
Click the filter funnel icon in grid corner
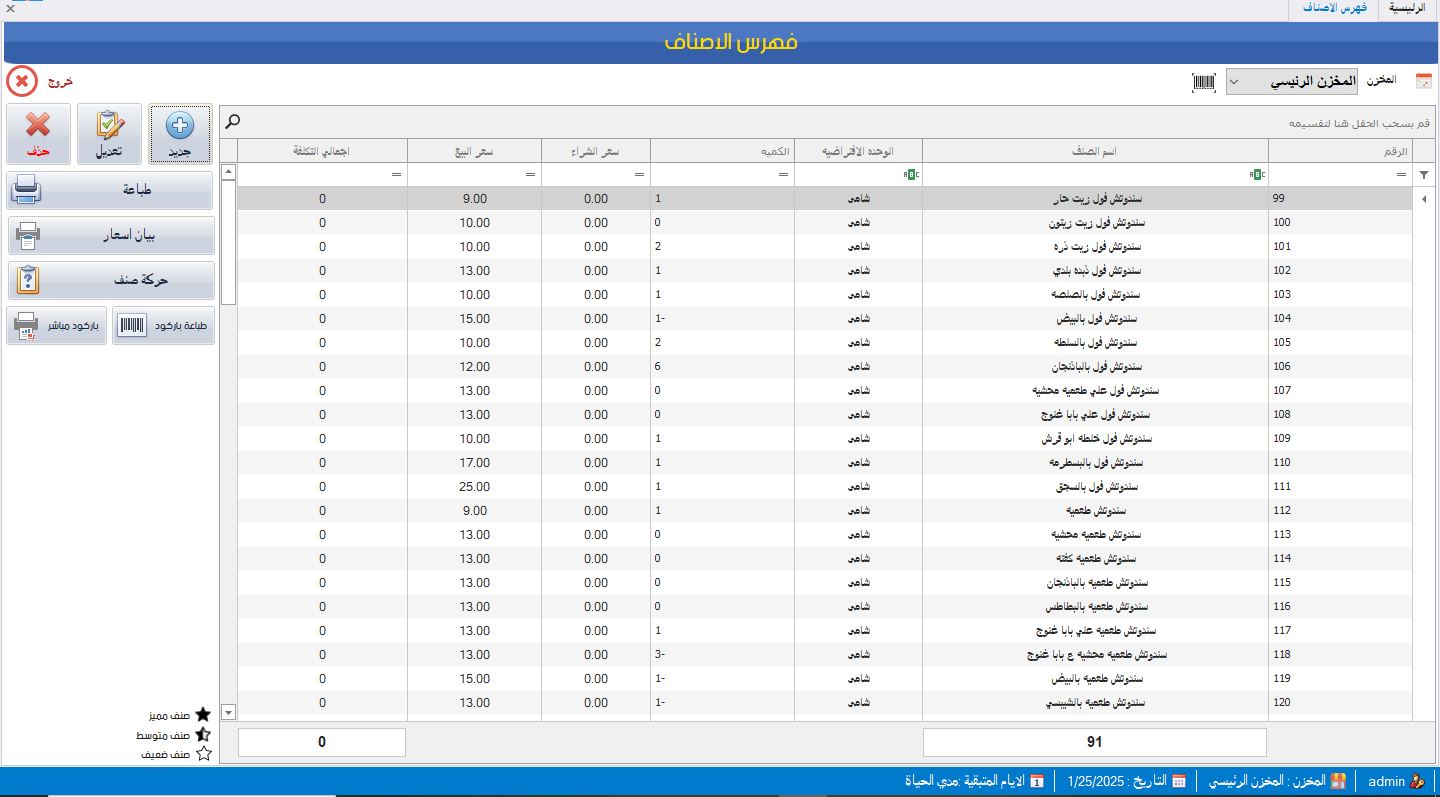[1424, 174]
